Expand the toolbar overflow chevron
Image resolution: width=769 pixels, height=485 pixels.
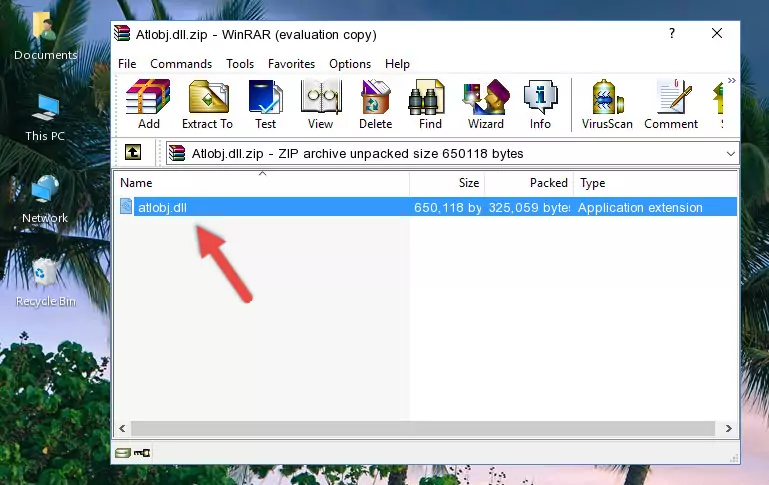(731, 80)
